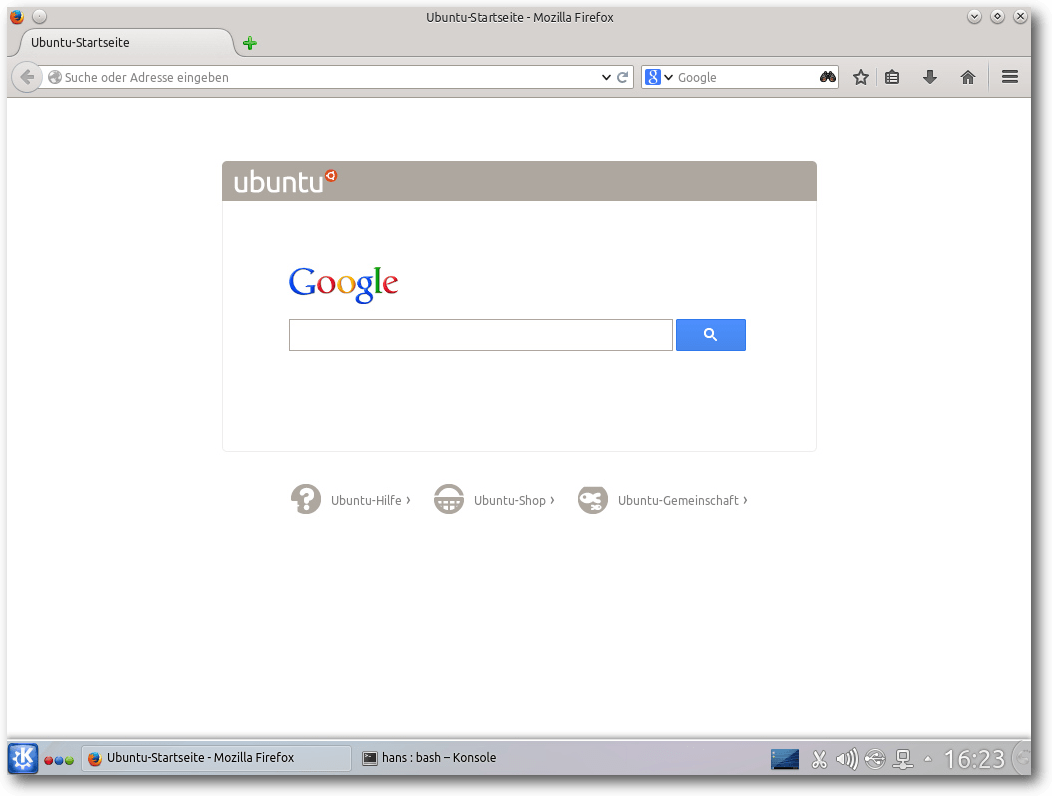Click the desktop pager thumbnail in panel
This screenshot has width=1052, height=796.
click(x=784, y=759)
